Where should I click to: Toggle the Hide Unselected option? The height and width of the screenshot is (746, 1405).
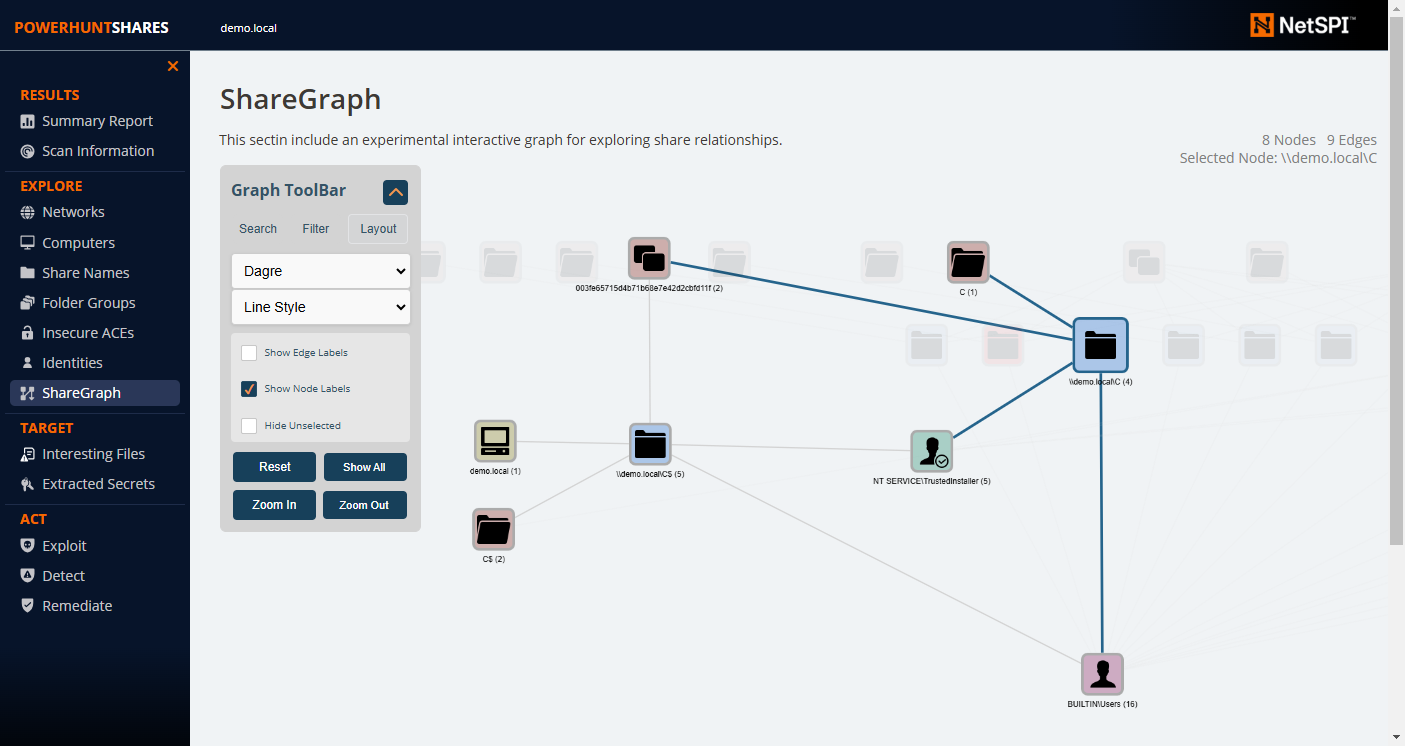coord(248,425)
